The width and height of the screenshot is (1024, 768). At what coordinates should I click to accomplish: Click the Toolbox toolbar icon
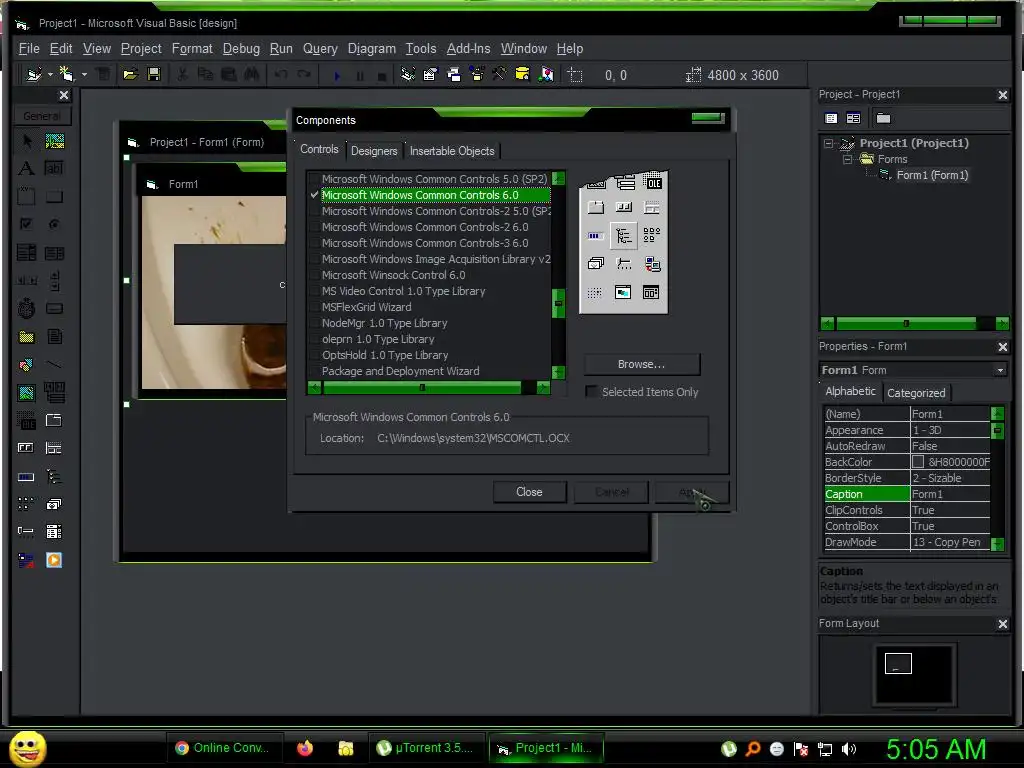(x=500, y=74)
